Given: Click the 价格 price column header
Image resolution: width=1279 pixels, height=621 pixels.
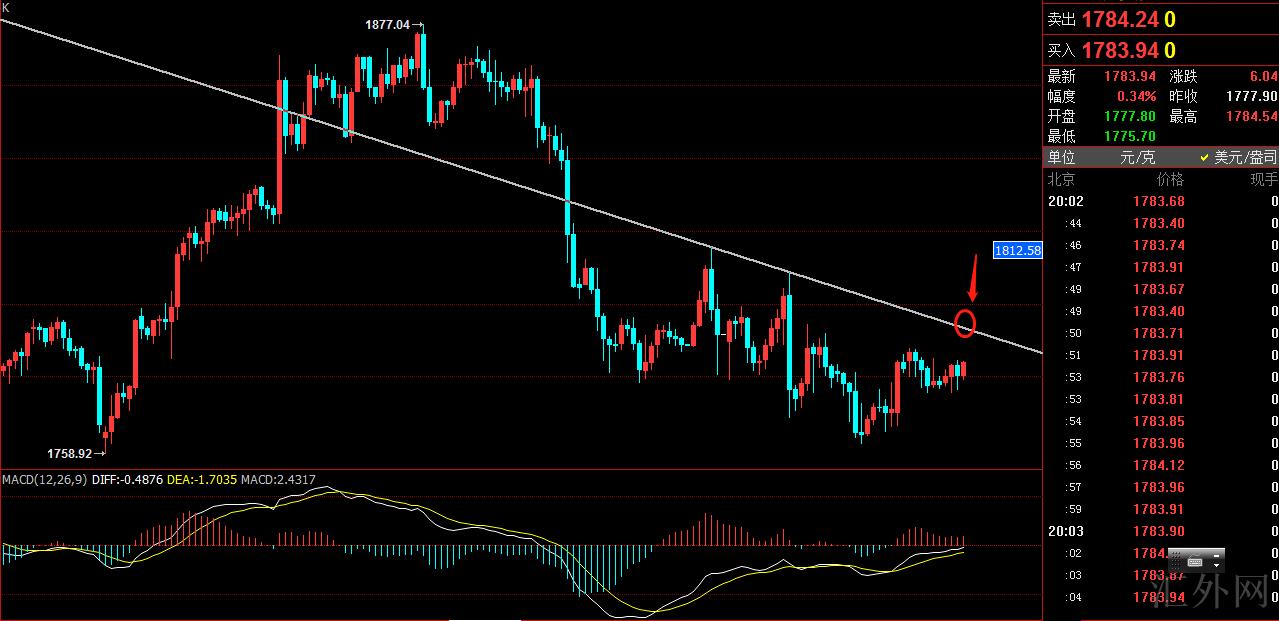Looking at the screenshot, I should click(x=1169, y=180).
